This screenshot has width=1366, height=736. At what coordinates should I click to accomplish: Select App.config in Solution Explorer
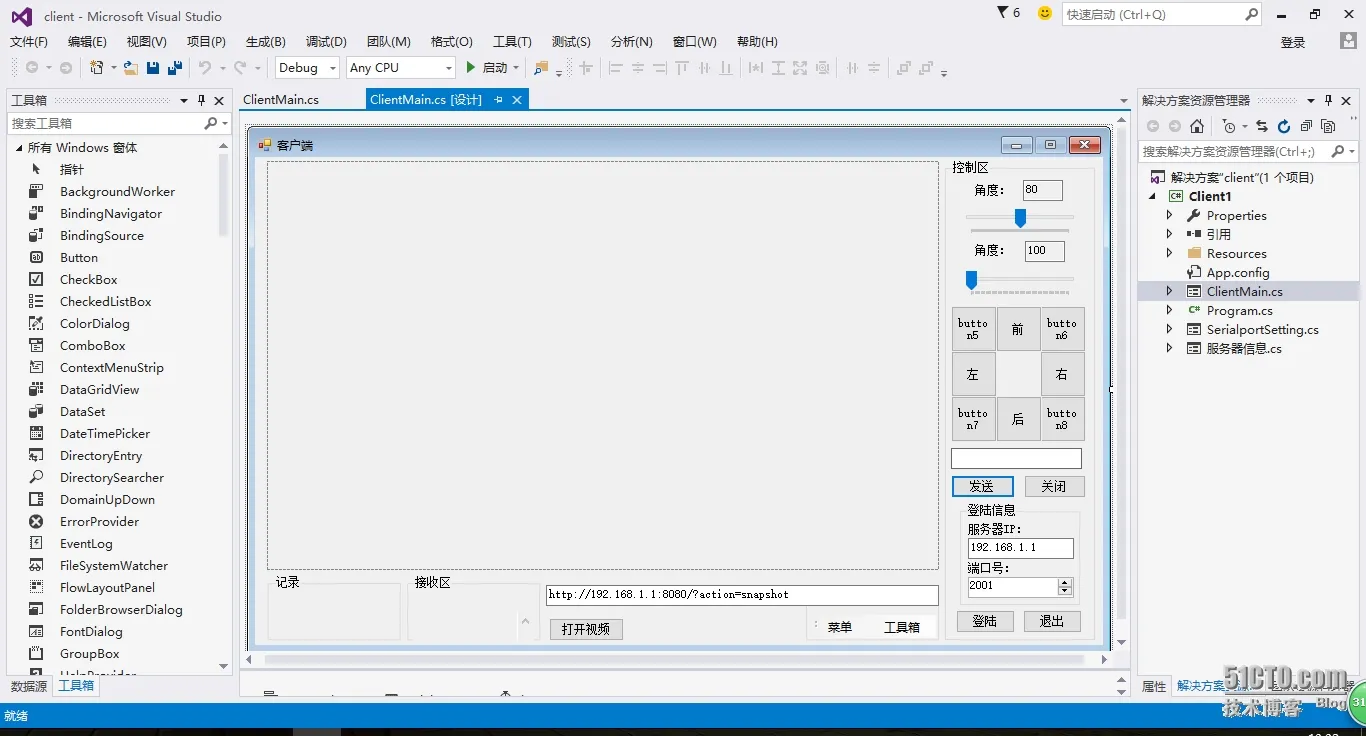(1237, 272)
